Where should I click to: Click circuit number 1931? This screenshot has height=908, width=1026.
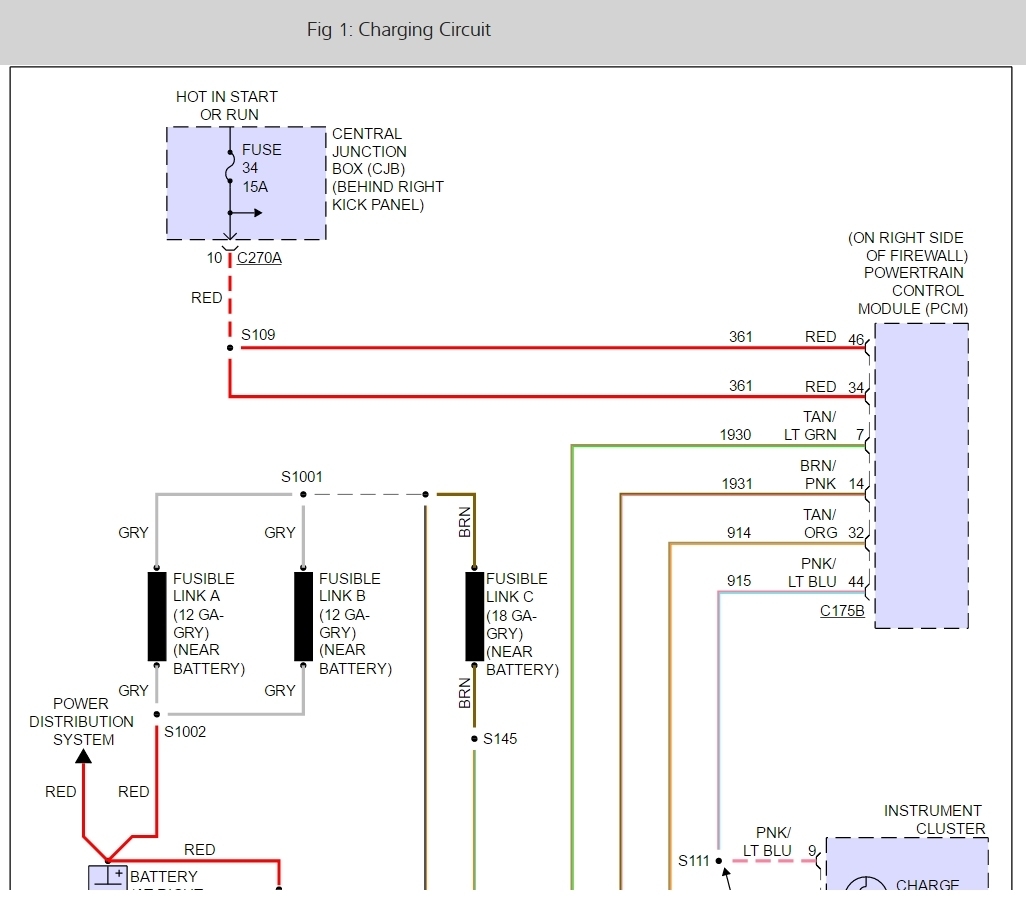[x=737, y=484]
